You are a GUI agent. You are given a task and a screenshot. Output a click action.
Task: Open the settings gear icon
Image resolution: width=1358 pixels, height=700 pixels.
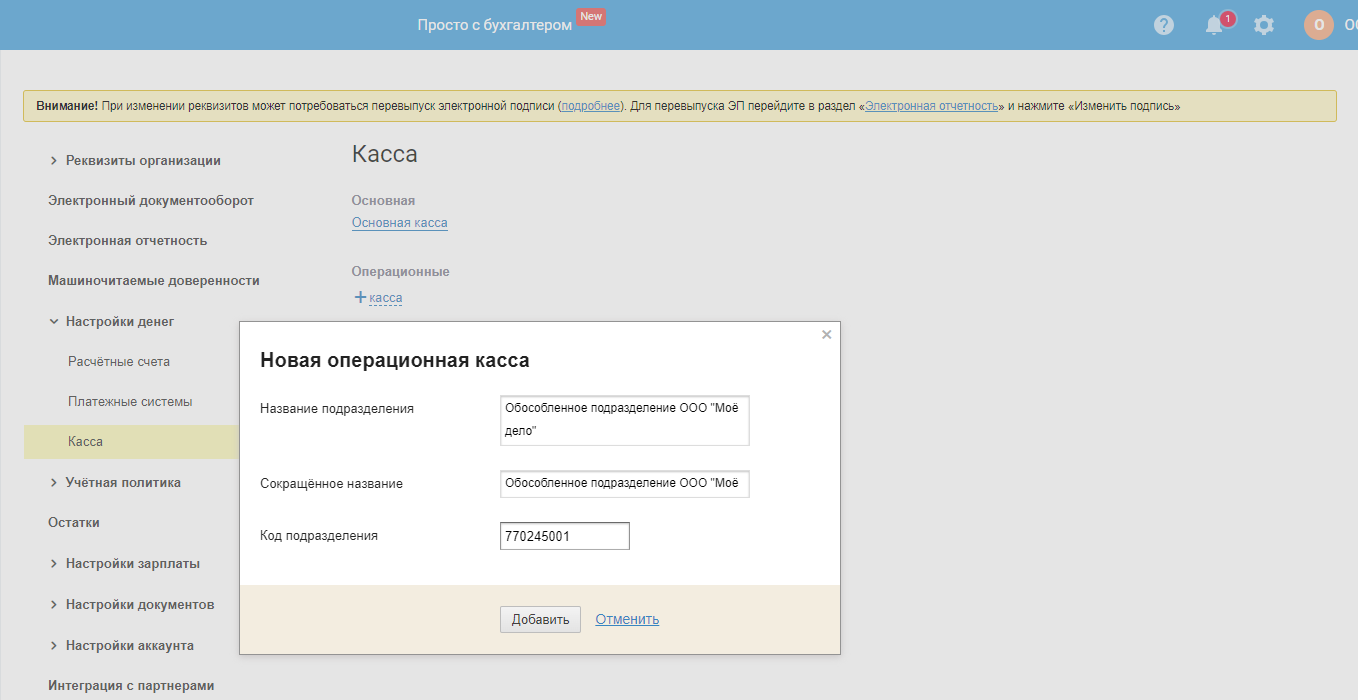click(x=1264, y=25)
